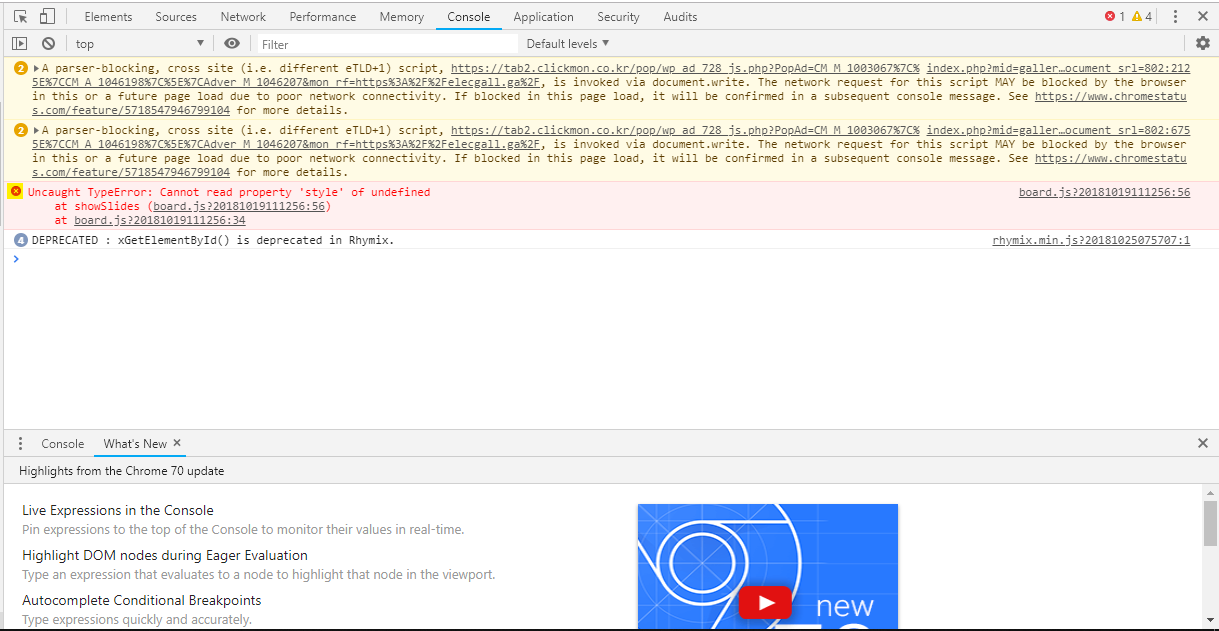Screen dimensions: 1219x631
Task: Click the count badge on the first warning
Action: [x=21, y=68]
